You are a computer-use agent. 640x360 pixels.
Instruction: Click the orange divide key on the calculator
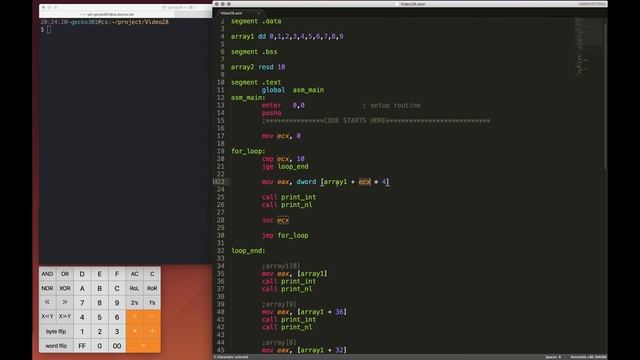134,317
